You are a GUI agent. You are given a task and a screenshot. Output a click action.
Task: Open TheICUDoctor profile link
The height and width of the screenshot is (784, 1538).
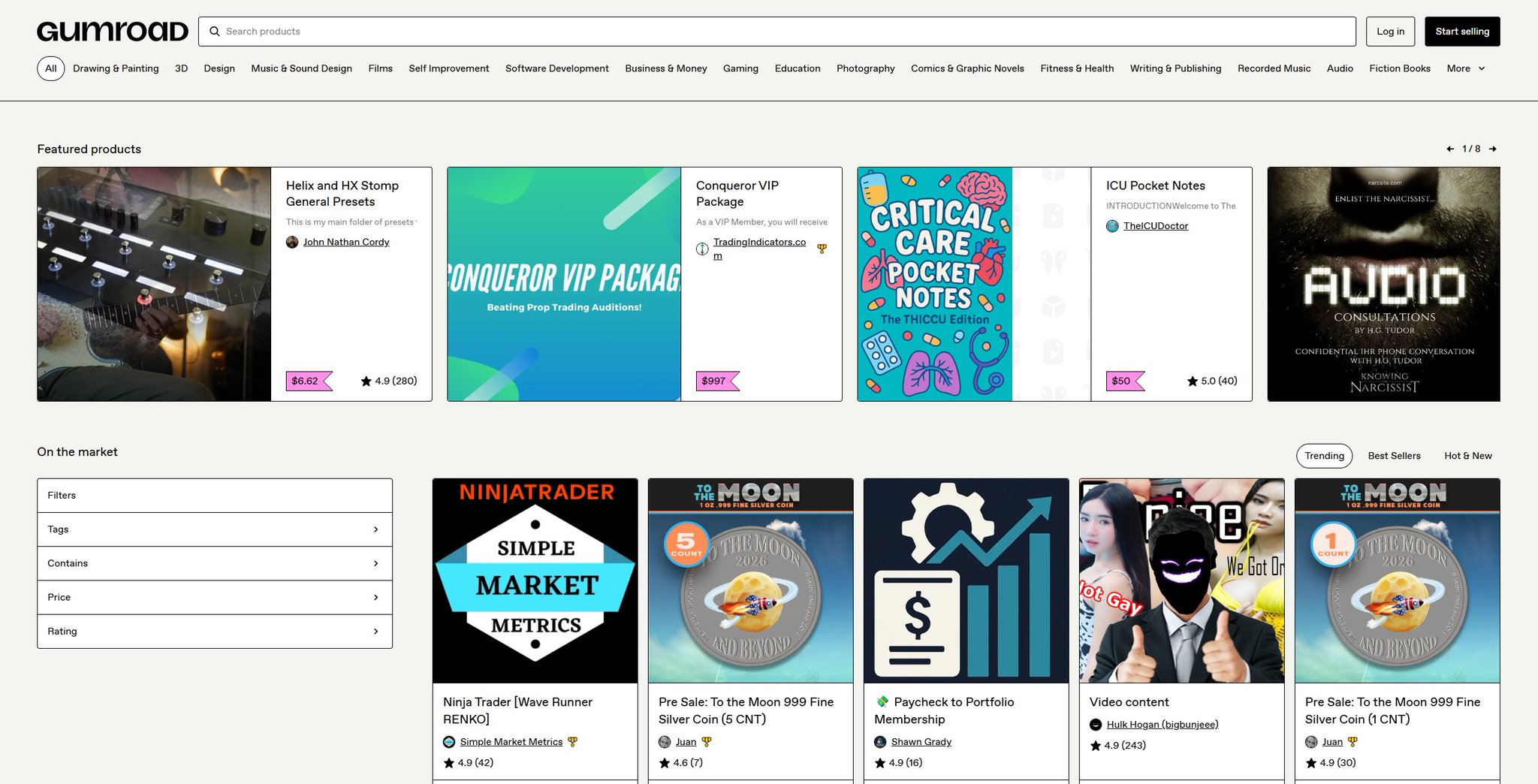[1155, 226]
